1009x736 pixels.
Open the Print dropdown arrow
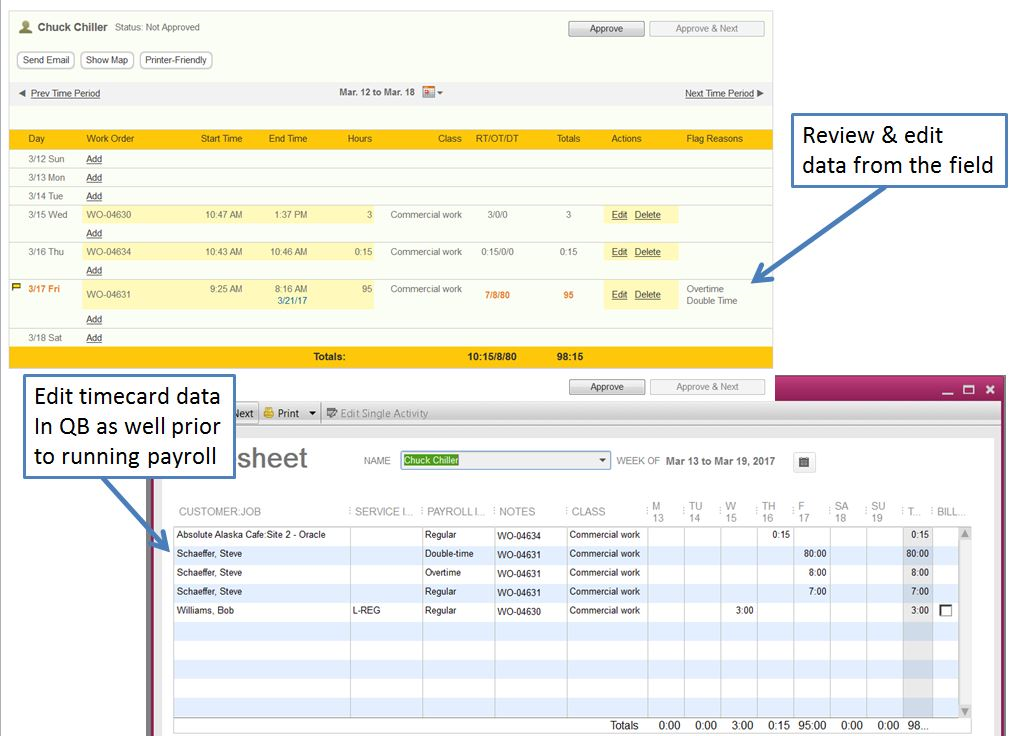pyautogui.click(x=312, y=413)
